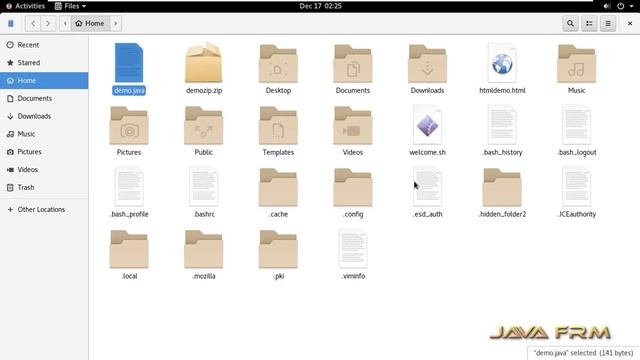Go forward with the forward arrow
640x360 pixels.
(x=48, y=24)
